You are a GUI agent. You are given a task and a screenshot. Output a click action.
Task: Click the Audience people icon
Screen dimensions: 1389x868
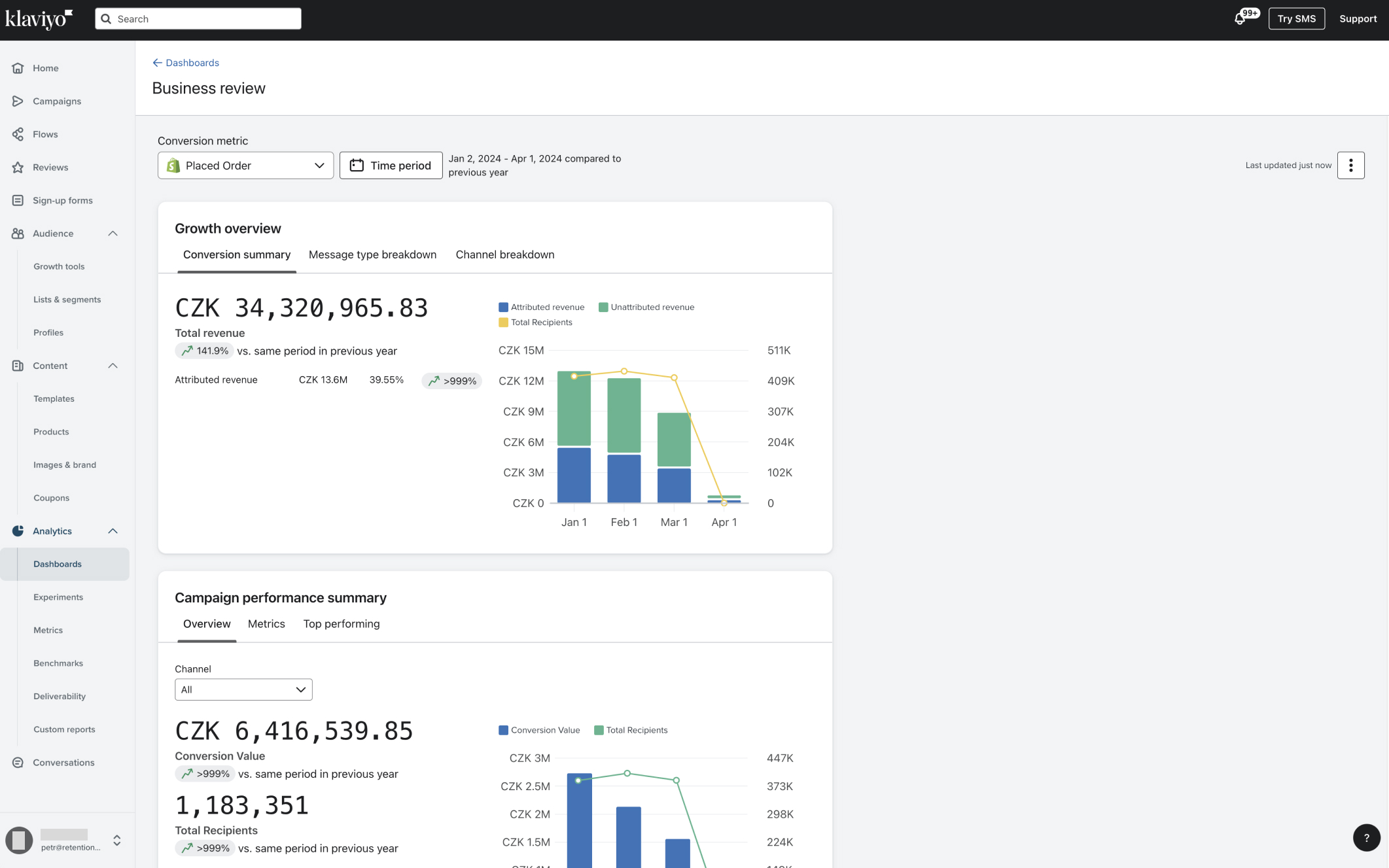pyautogui.click(x=18, y=234)
